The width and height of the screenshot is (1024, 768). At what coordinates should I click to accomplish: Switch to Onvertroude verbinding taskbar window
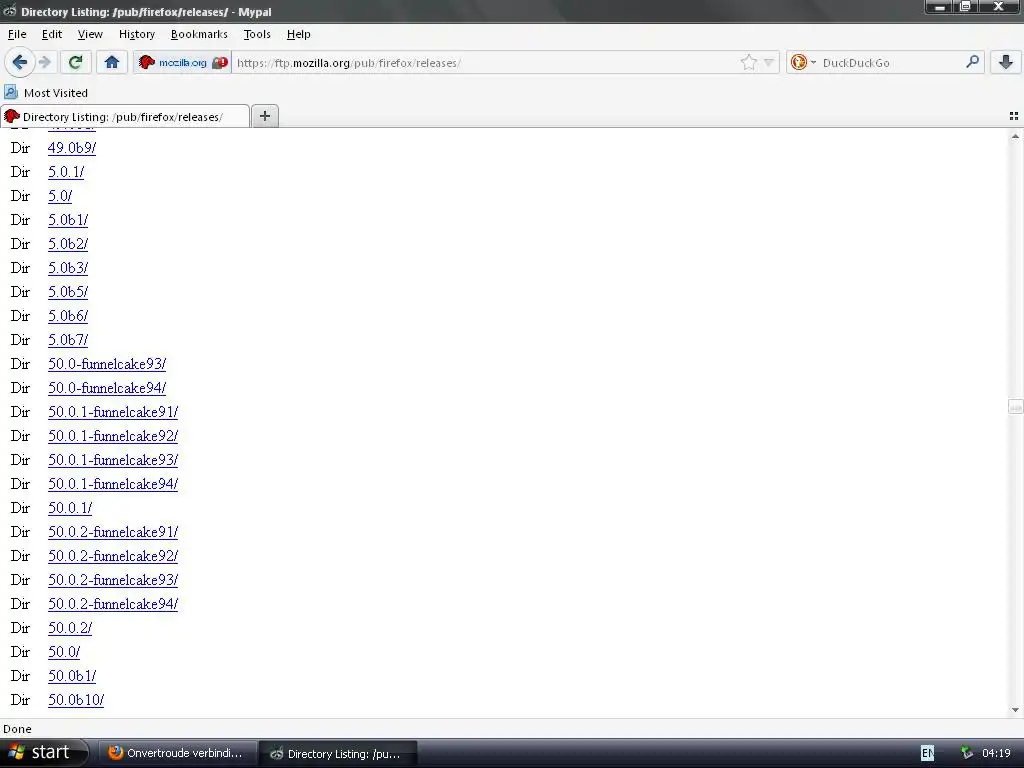pyautogui.click(x=176, y=753)
